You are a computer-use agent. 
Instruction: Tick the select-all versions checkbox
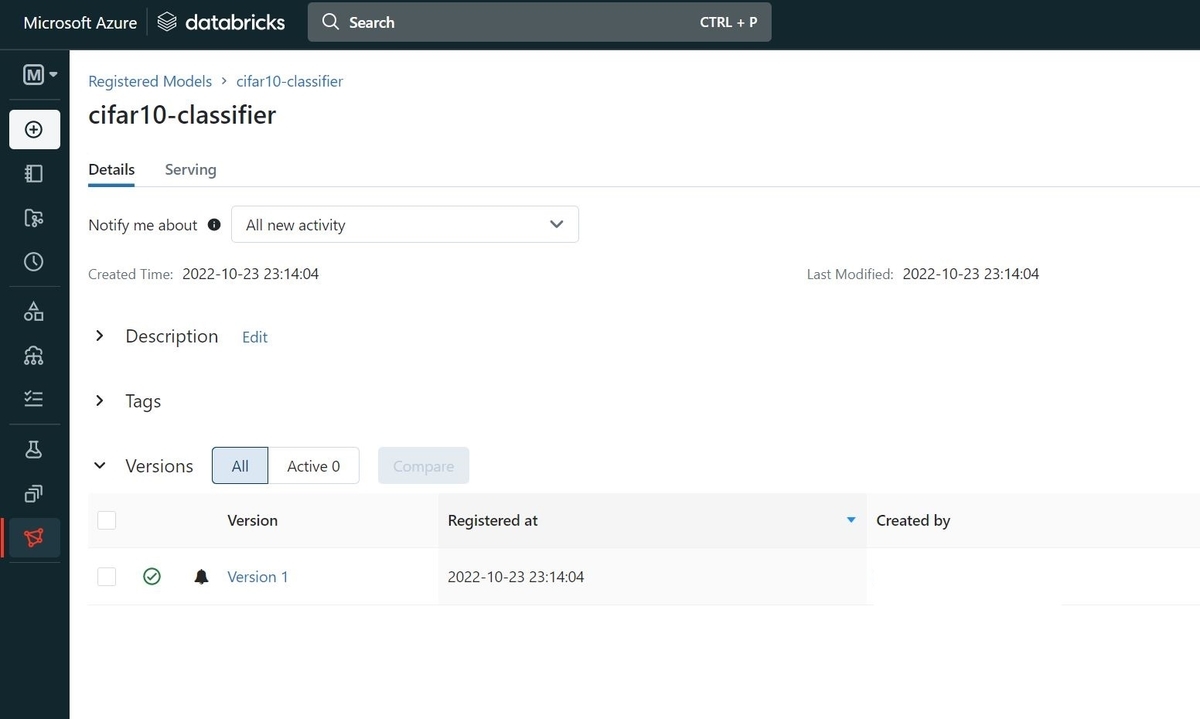tap(107, 520)
